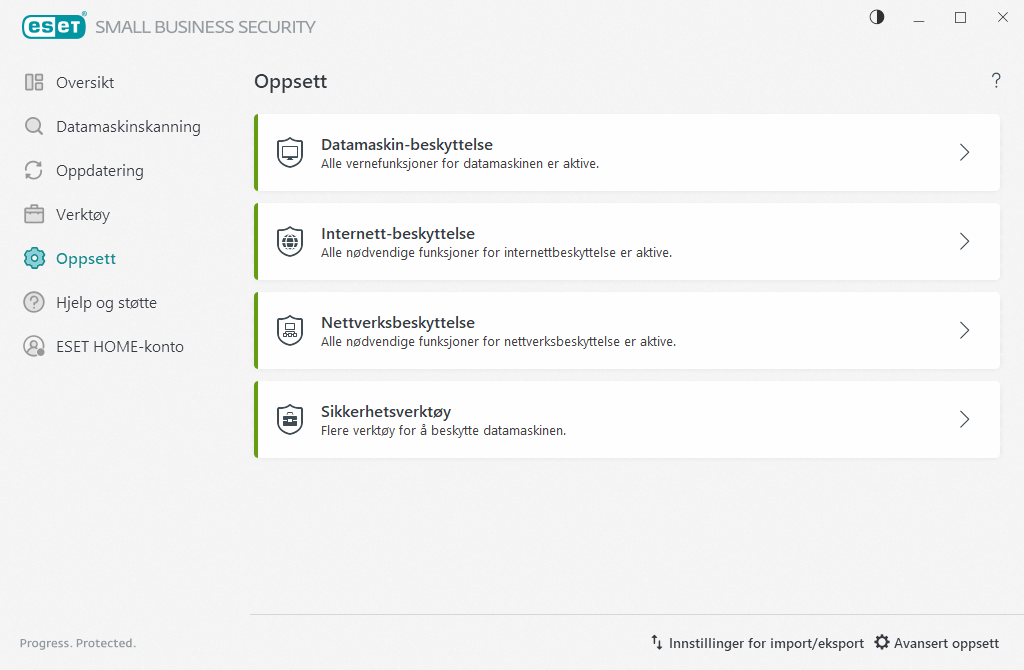Toggle the dark/light contrast theme button

[x=877, y=17]
